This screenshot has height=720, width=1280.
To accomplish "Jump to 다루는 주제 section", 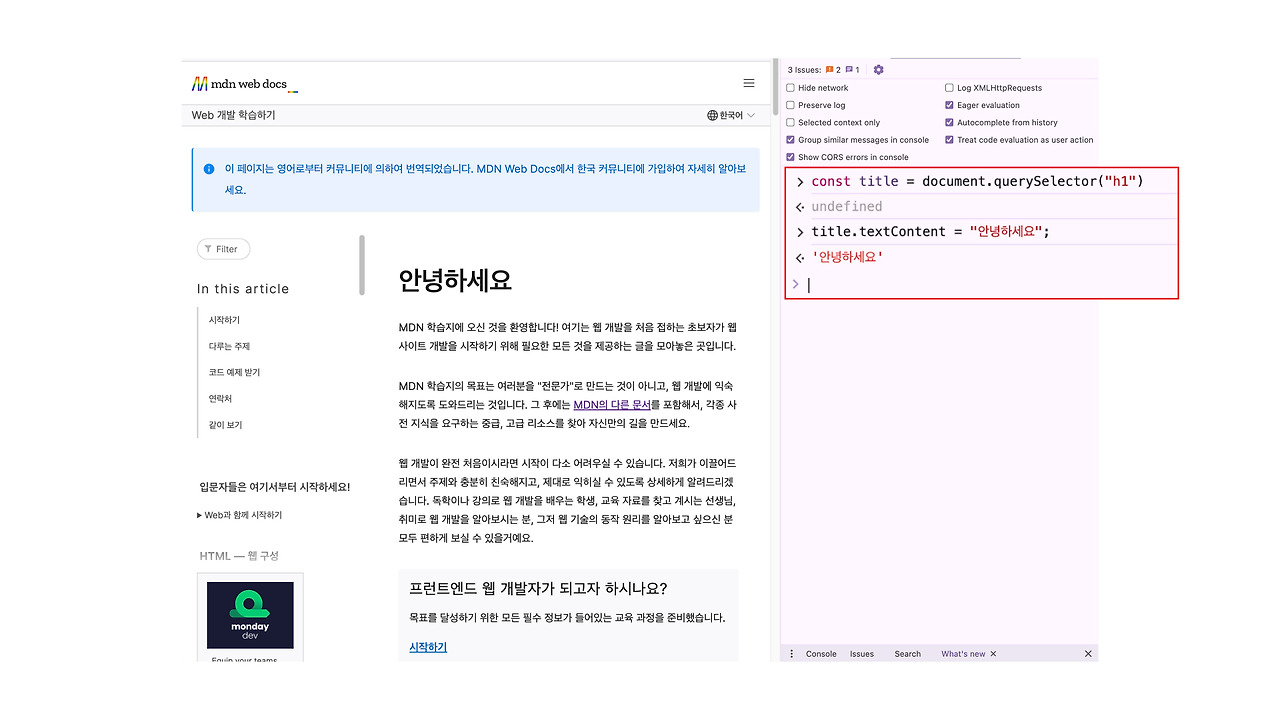I will click(229, 346).
